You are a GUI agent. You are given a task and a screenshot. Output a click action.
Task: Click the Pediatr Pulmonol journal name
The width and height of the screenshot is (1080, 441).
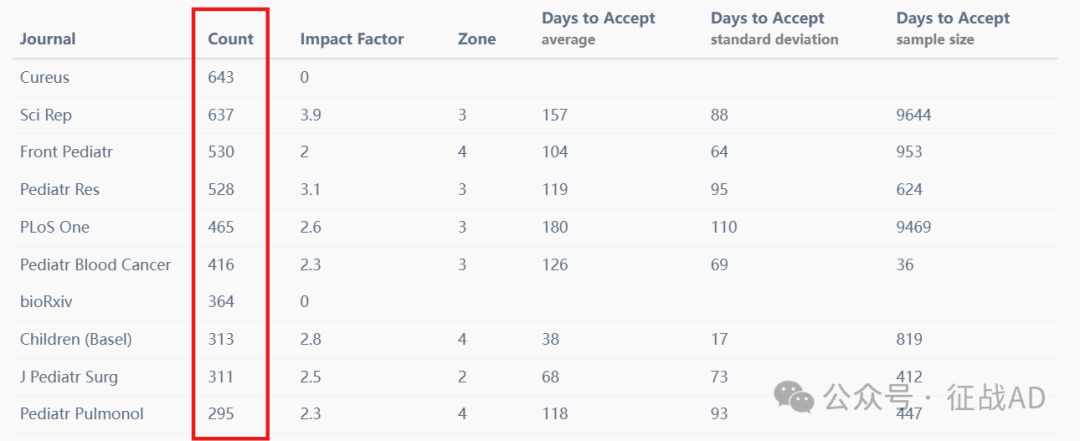(82, 413)
